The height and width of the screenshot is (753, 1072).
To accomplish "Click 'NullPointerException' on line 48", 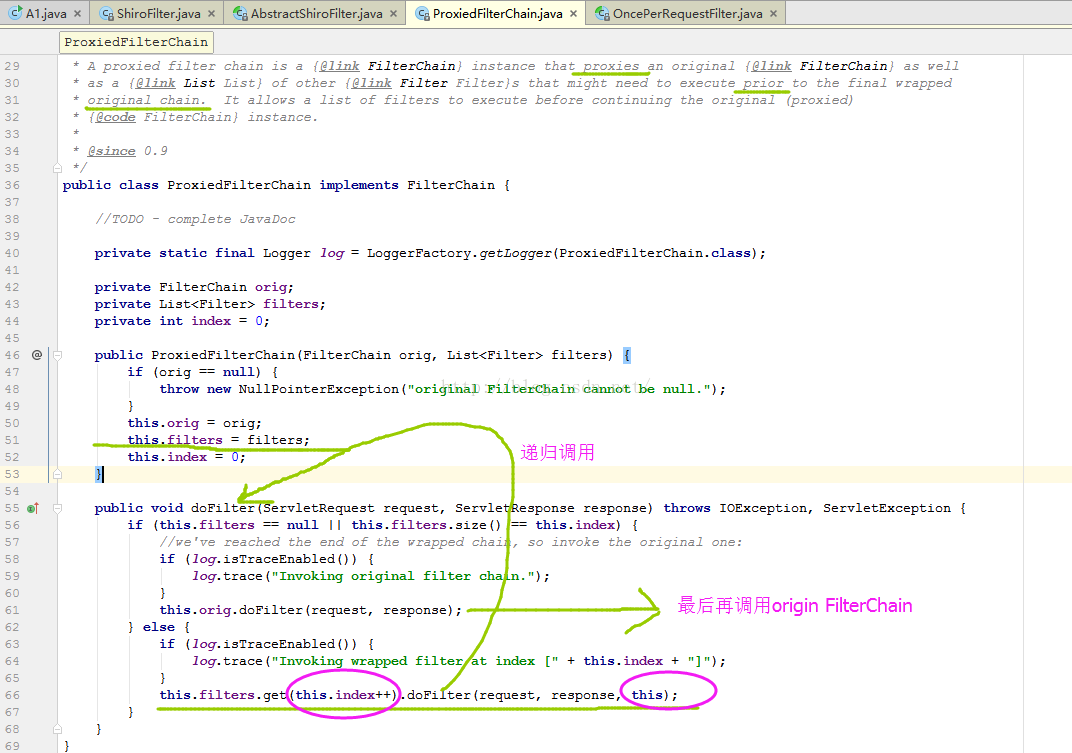I will pos(319,389).
